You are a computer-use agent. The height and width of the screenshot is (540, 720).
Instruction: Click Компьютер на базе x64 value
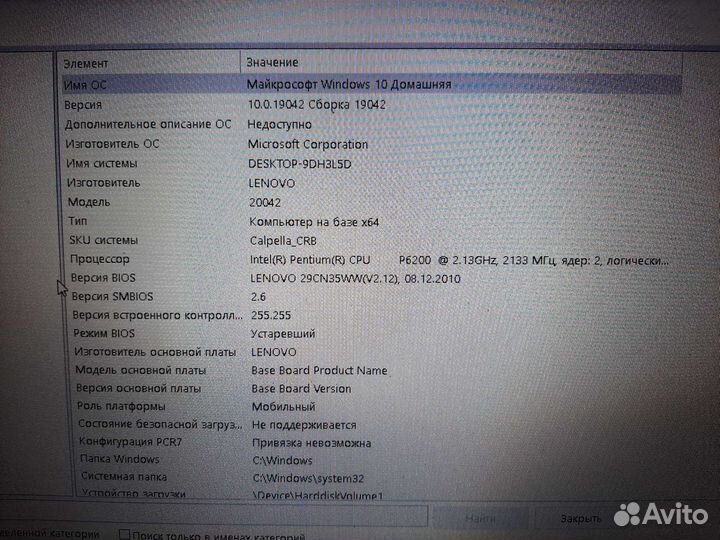(x=314, y=222)
